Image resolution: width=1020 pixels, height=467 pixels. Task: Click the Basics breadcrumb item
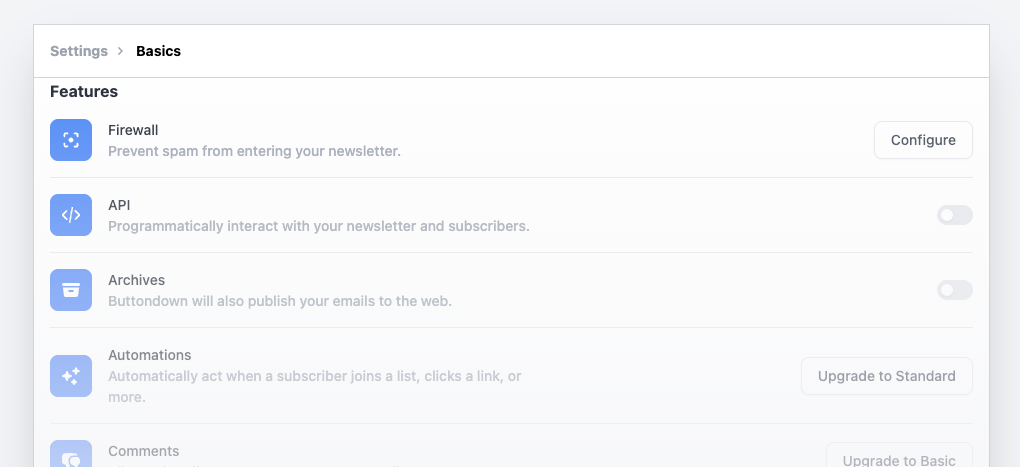158,51
